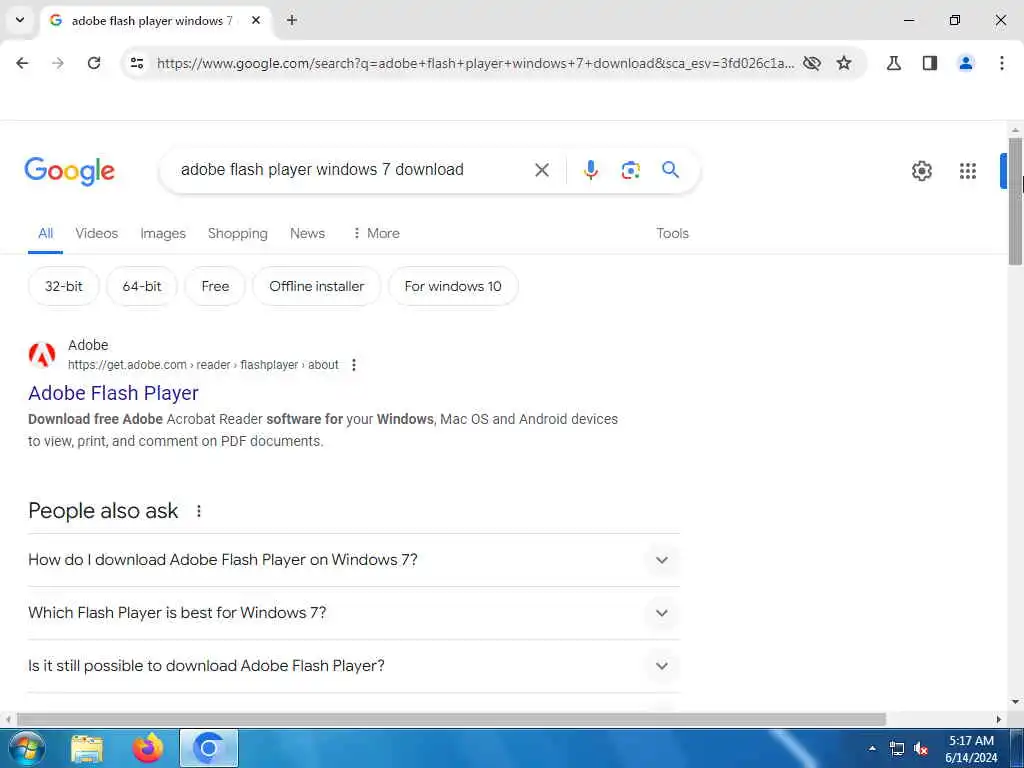This screenshot has width=1024, height=768.
Task: Click the muted volume tray icon
Action: point(921,749)
